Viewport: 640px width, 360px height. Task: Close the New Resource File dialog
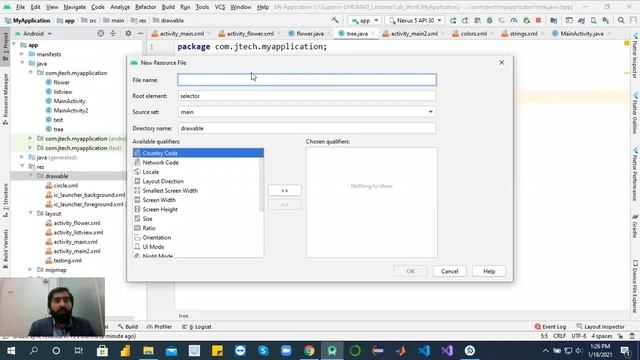point(502,62)
